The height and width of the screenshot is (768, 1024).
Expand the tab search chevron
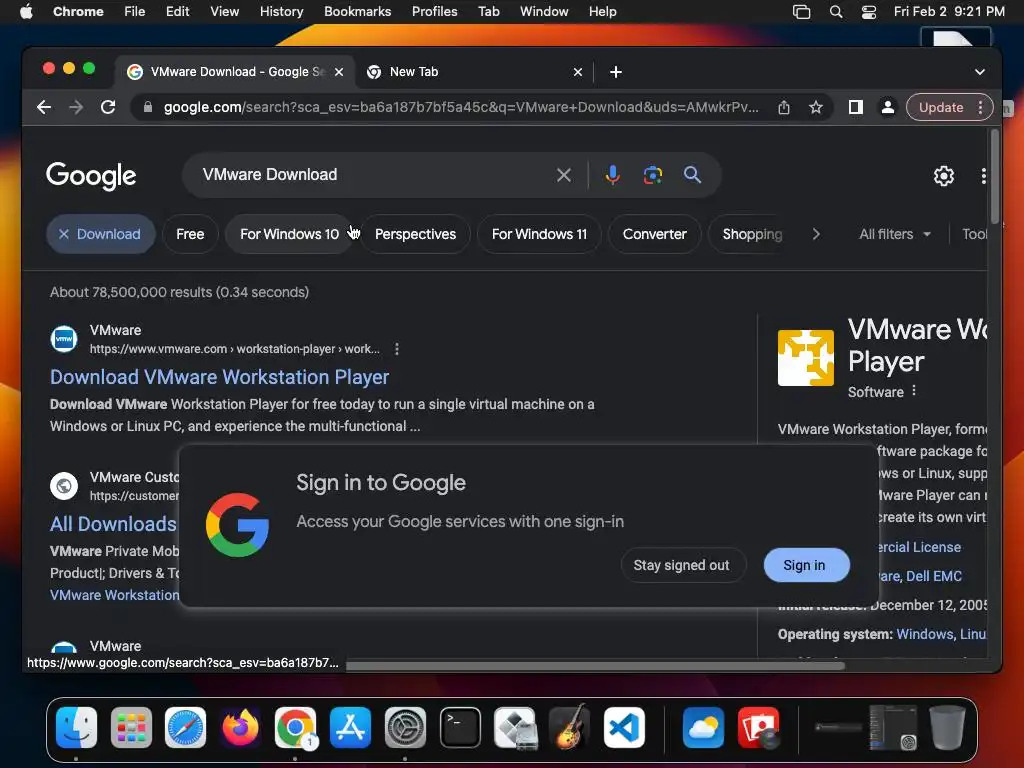click(980, 72)
